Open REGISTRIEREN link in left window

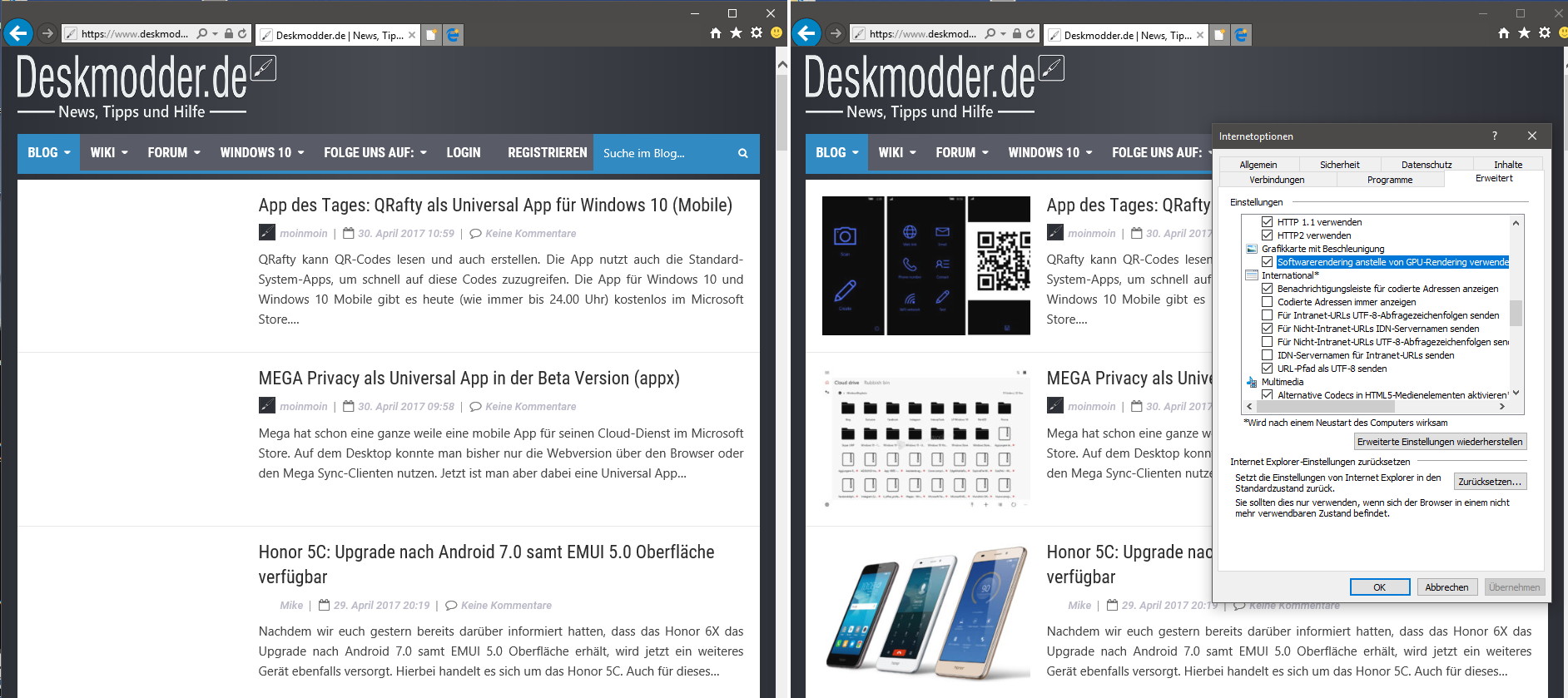(548, 153)
